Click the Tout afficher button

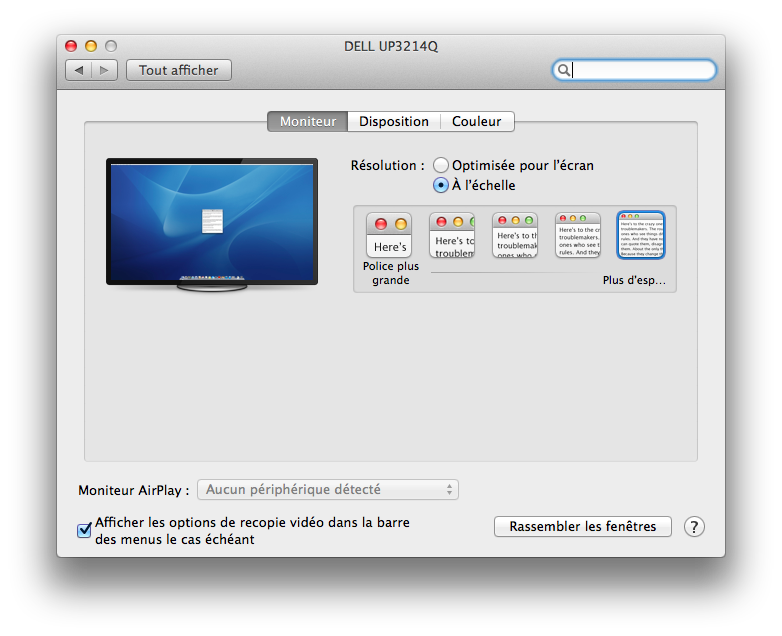tap(179, 70)
